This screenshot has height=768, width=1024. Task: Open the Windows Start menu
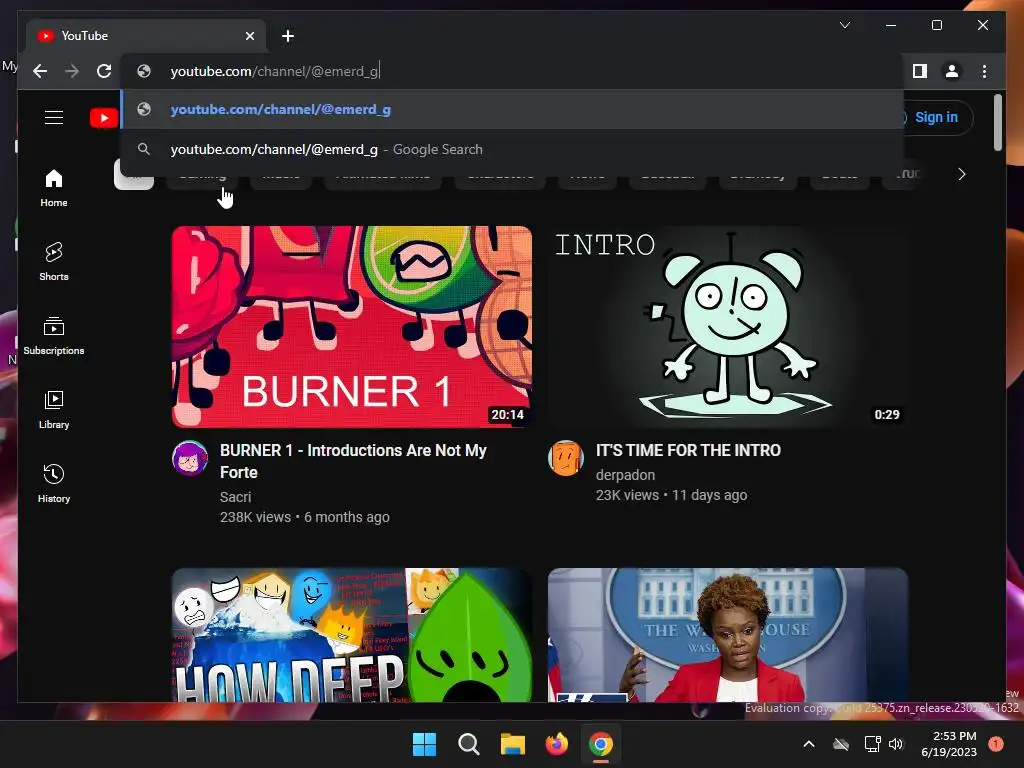(424, 744)
